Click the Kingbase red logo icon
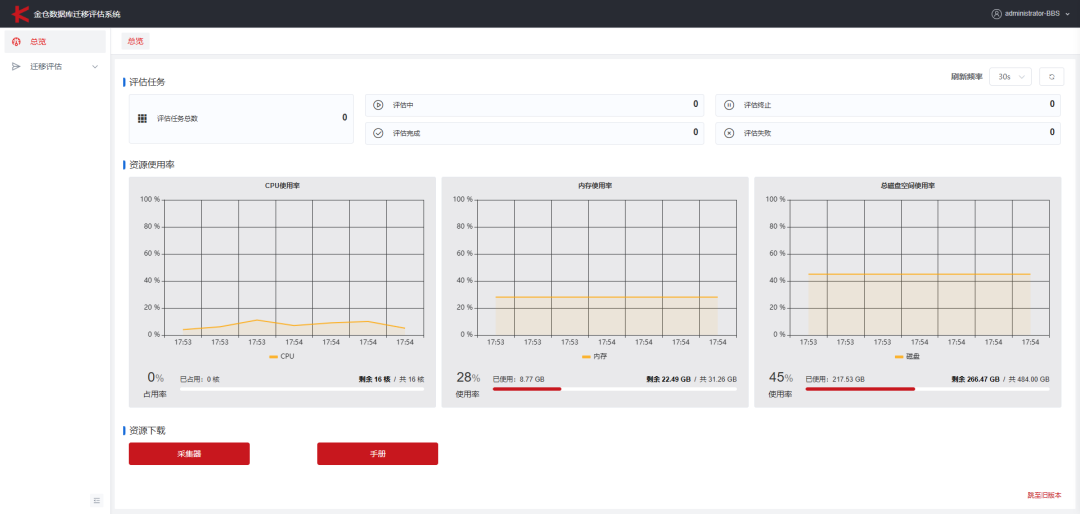The height and width of the screenshot is (514, 1080). pyautogui.click(x=20, y=13)
